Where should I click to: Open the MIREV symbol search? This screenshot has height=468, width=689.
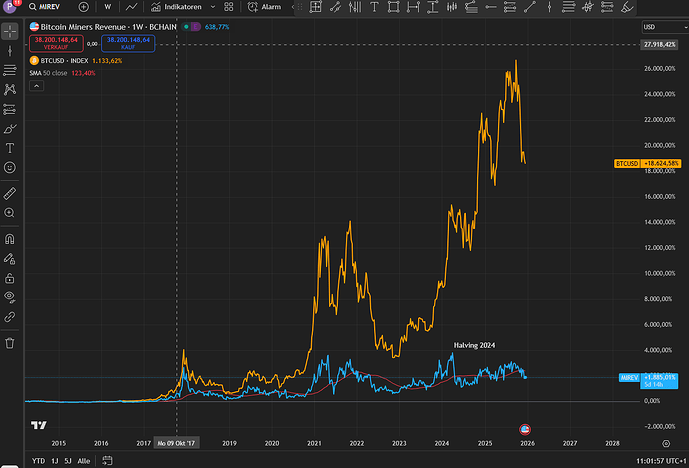tap(44, 7)
